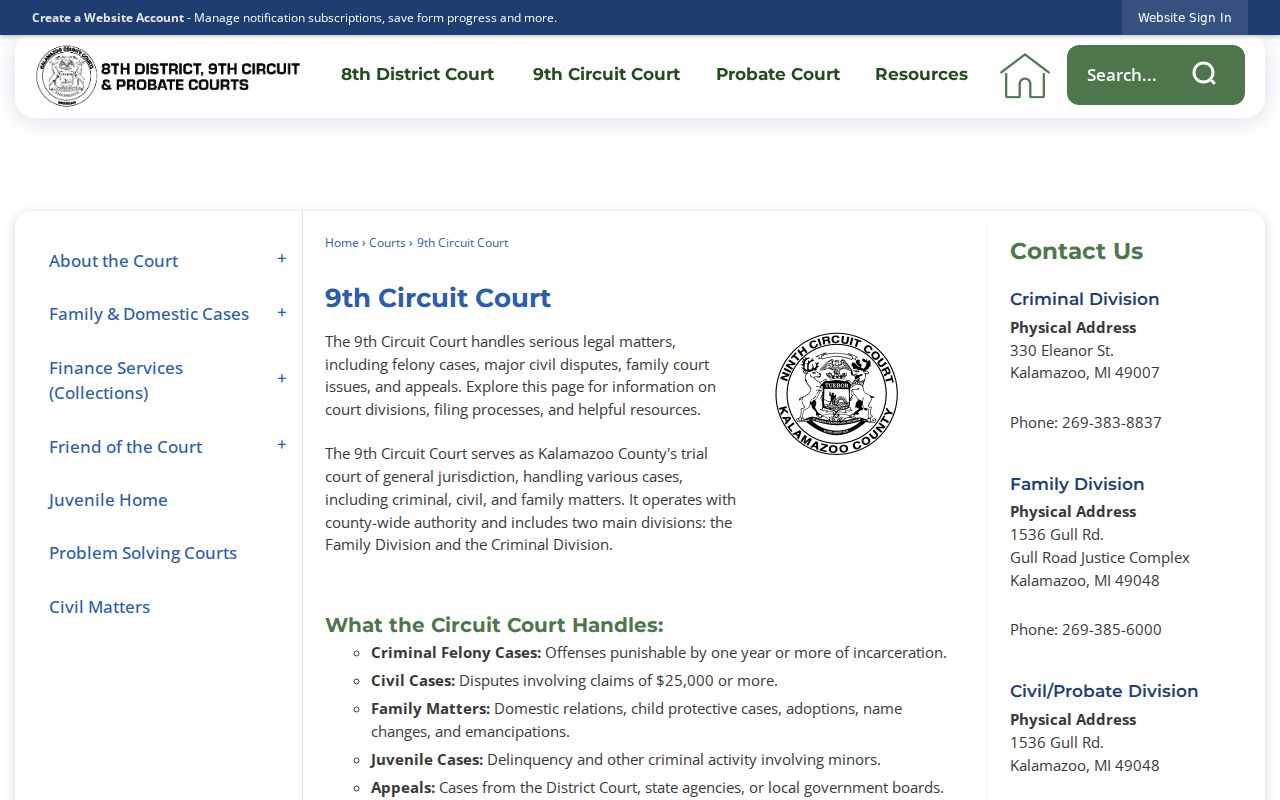The height and width of the screenshot is (800, 1280).
Task: Open the 9th Circuit Court menu
Action: (606, 74)
